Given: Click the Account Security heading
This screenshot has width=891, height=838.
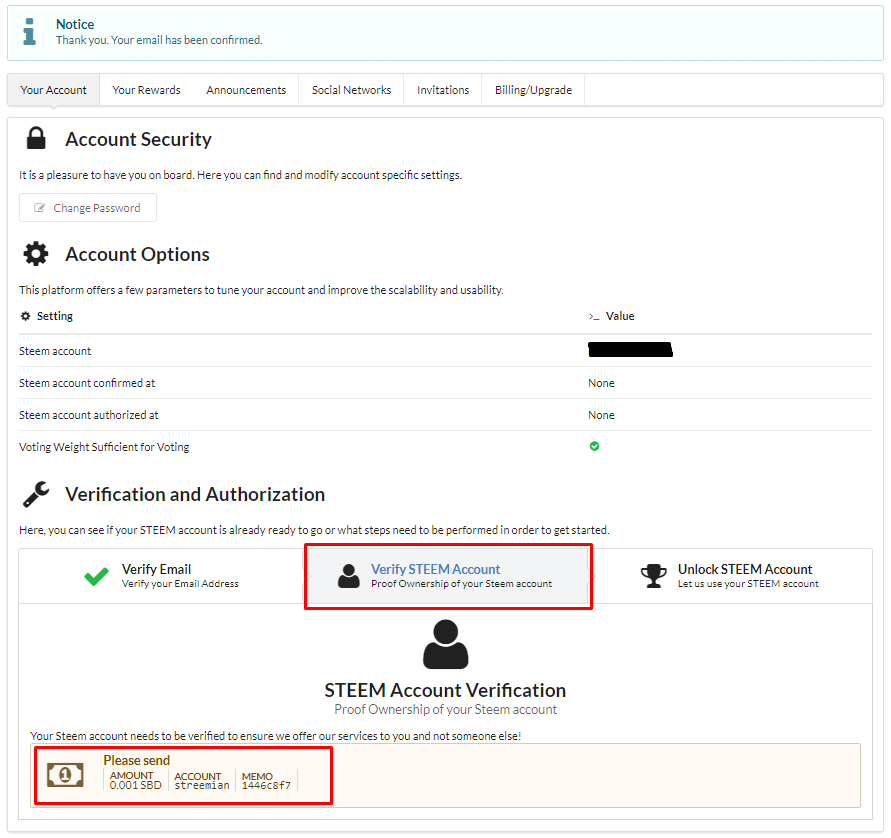Looking at the screenshot, I should [138, 139].
